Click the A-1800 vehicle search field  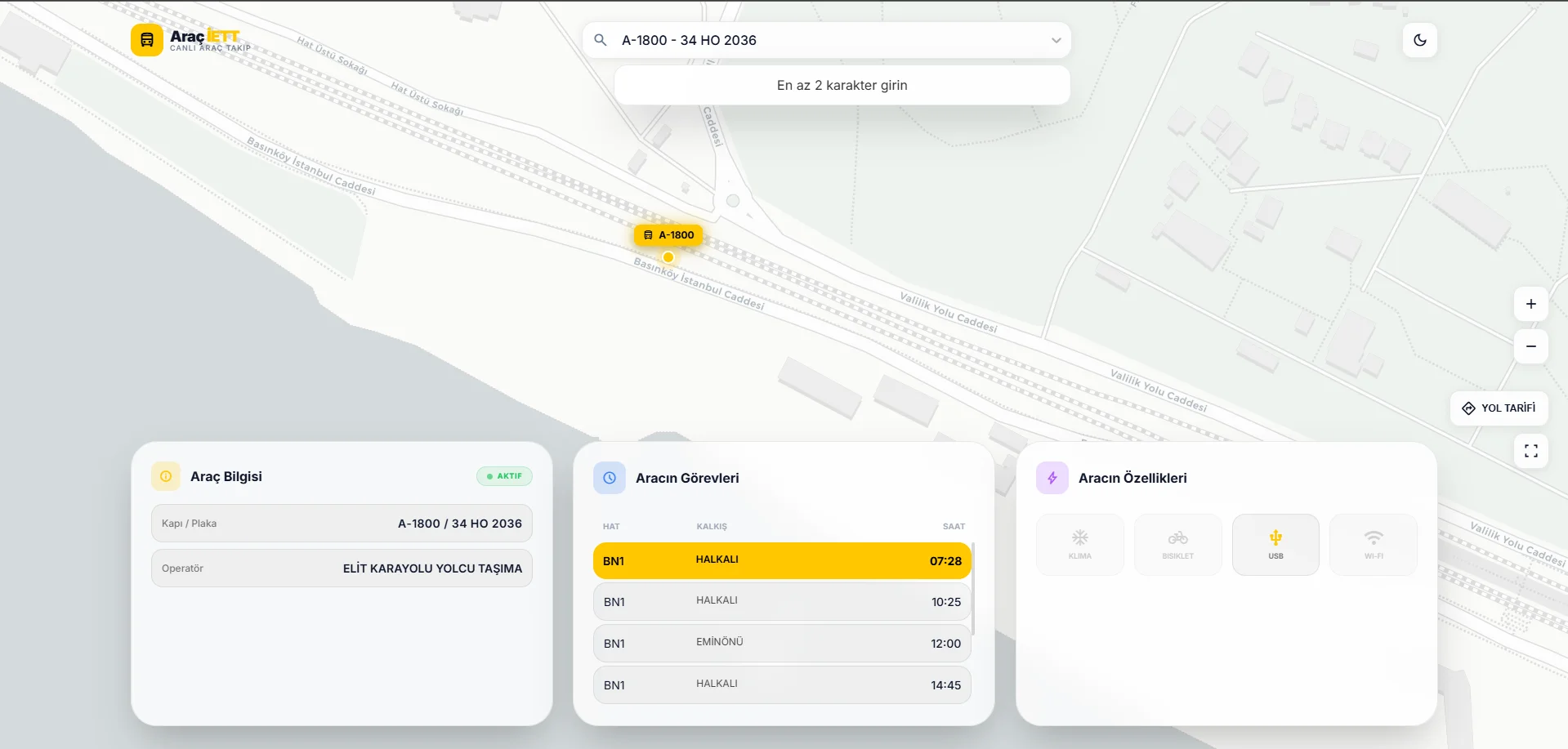tap(825, 40)
